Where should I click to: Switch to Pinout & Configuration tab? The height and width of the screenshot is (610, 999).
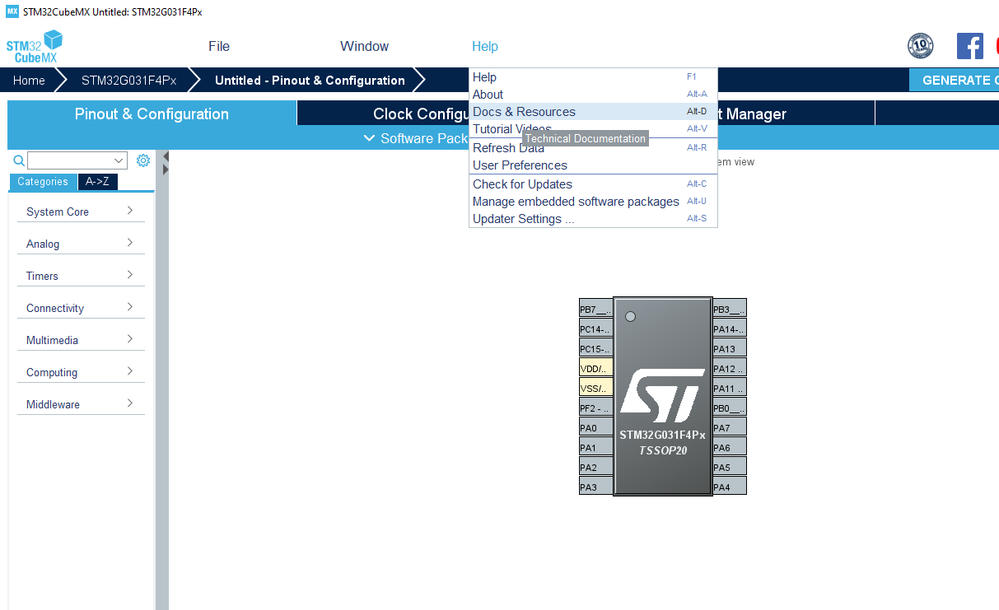[152, 113]
